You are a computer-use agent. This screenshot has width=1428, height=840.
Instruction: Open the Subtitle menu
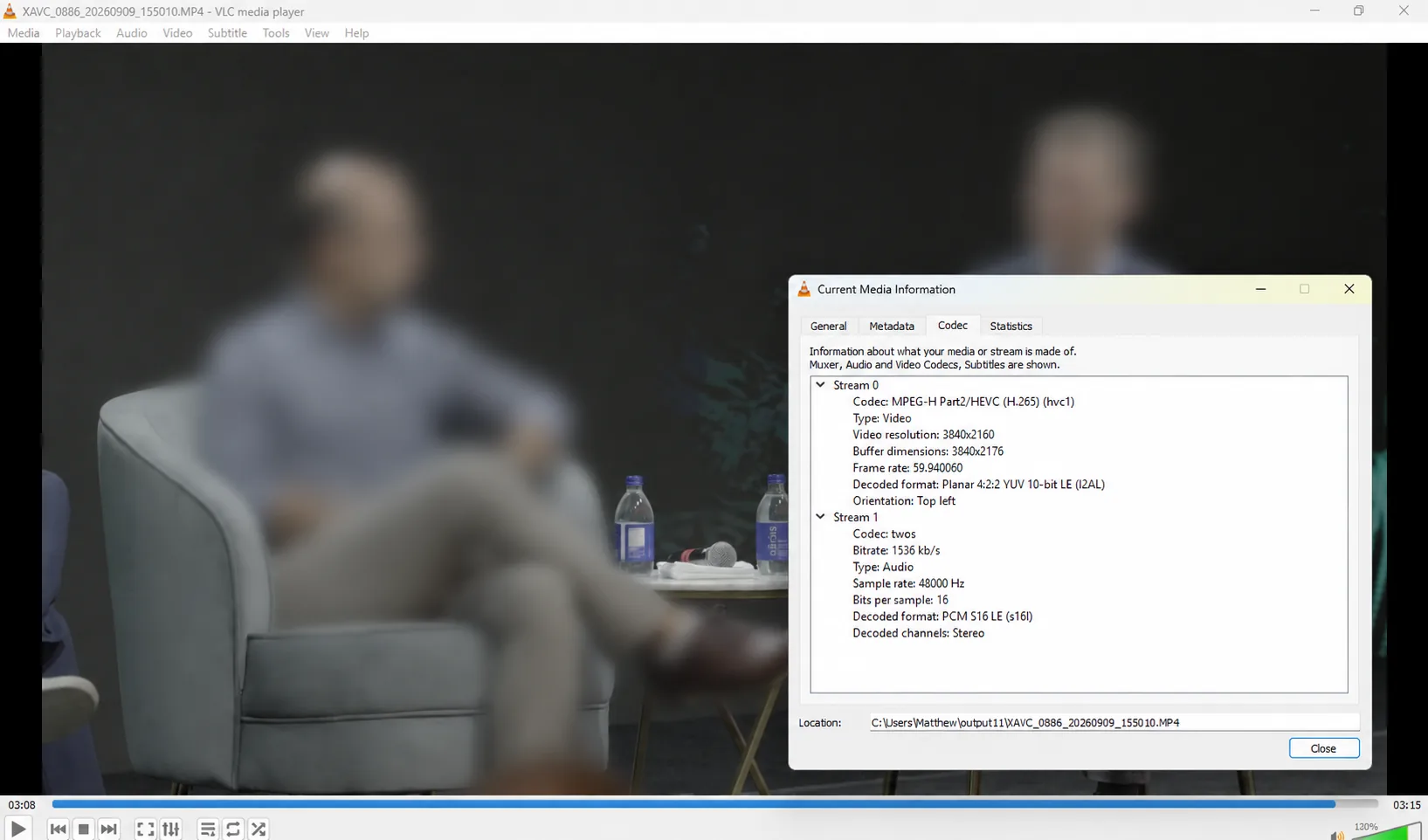227,33
